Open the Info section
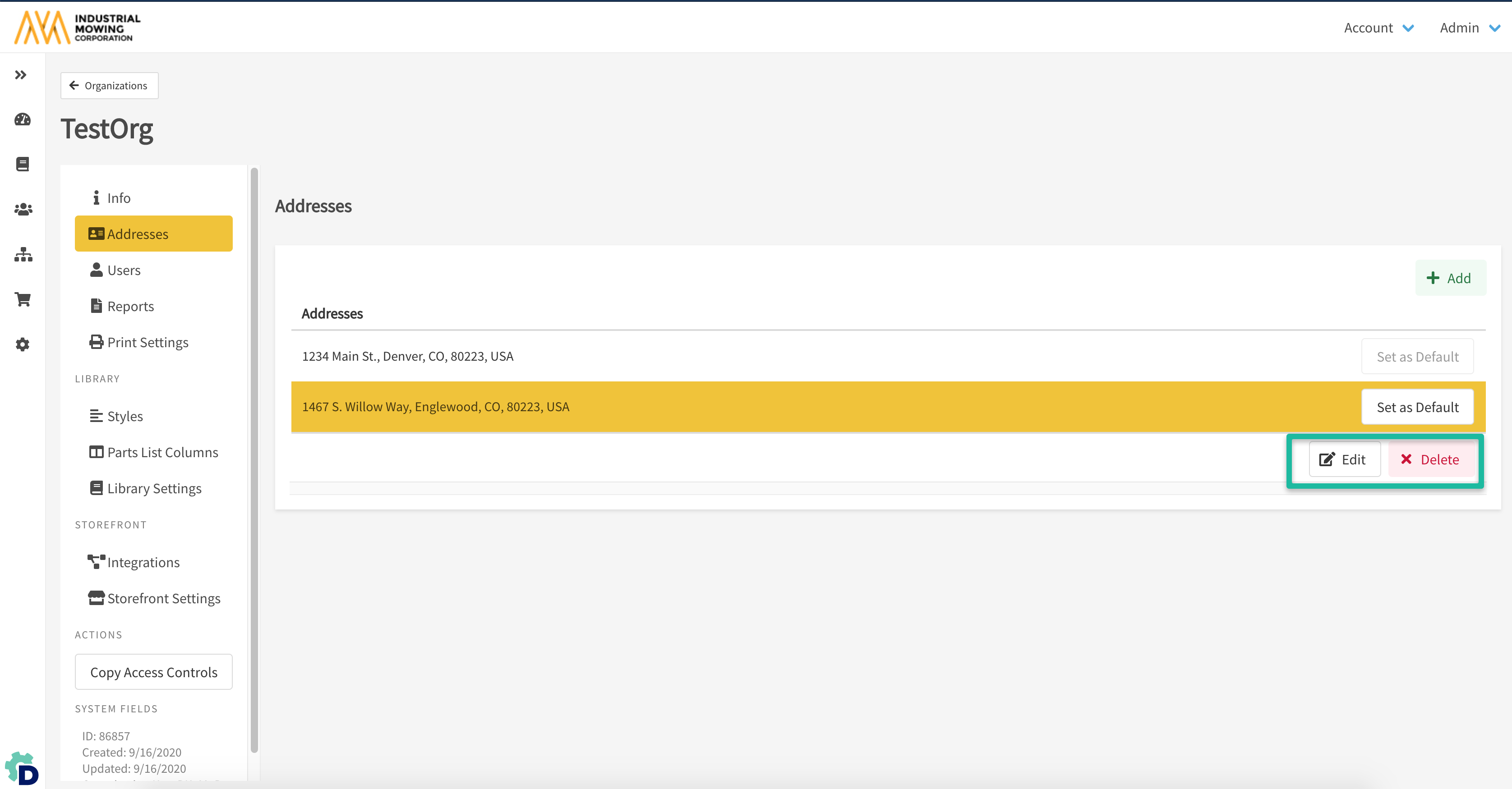Screen dimensions: 1512x789 118,198
